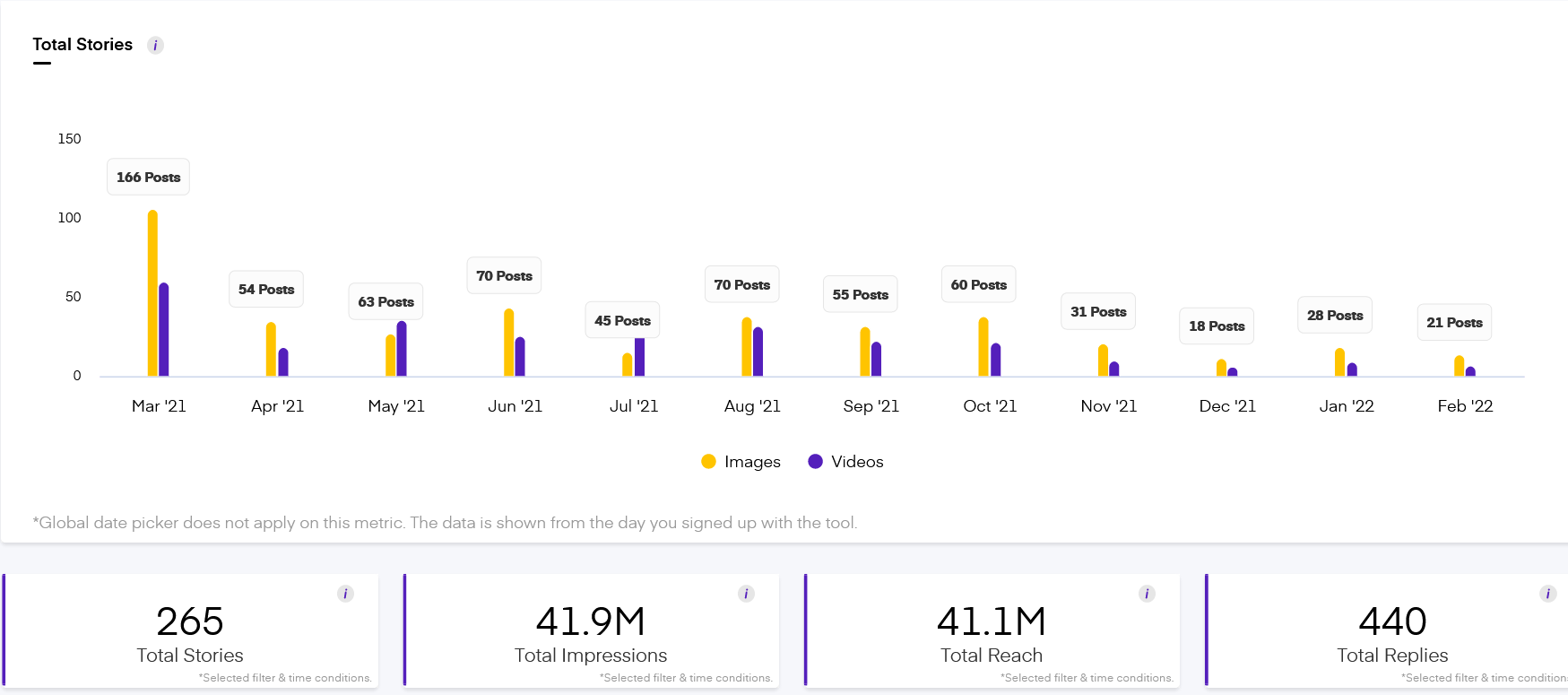
Task: Click the Total Stories chart info icon
Action: click(155, 46)
